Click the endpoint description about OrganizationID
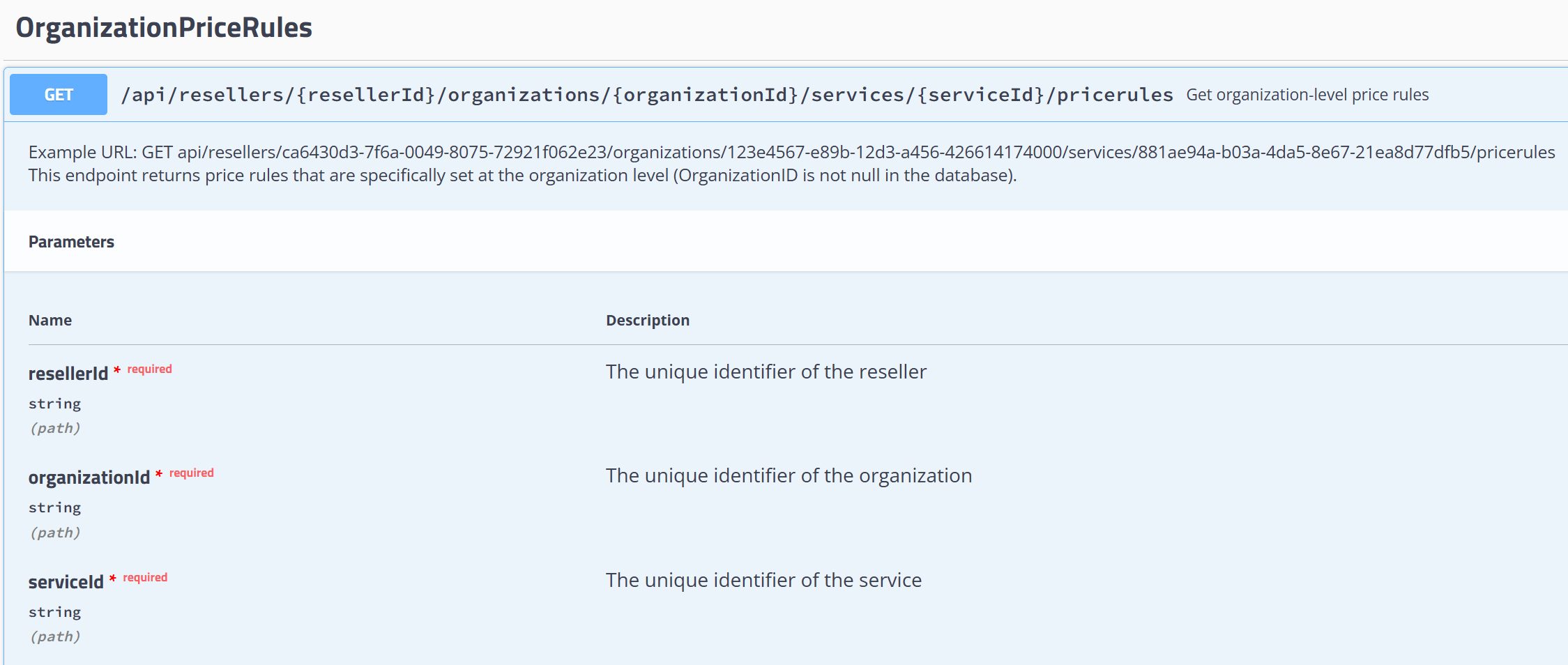1568x665 pixels. (522, 176)
